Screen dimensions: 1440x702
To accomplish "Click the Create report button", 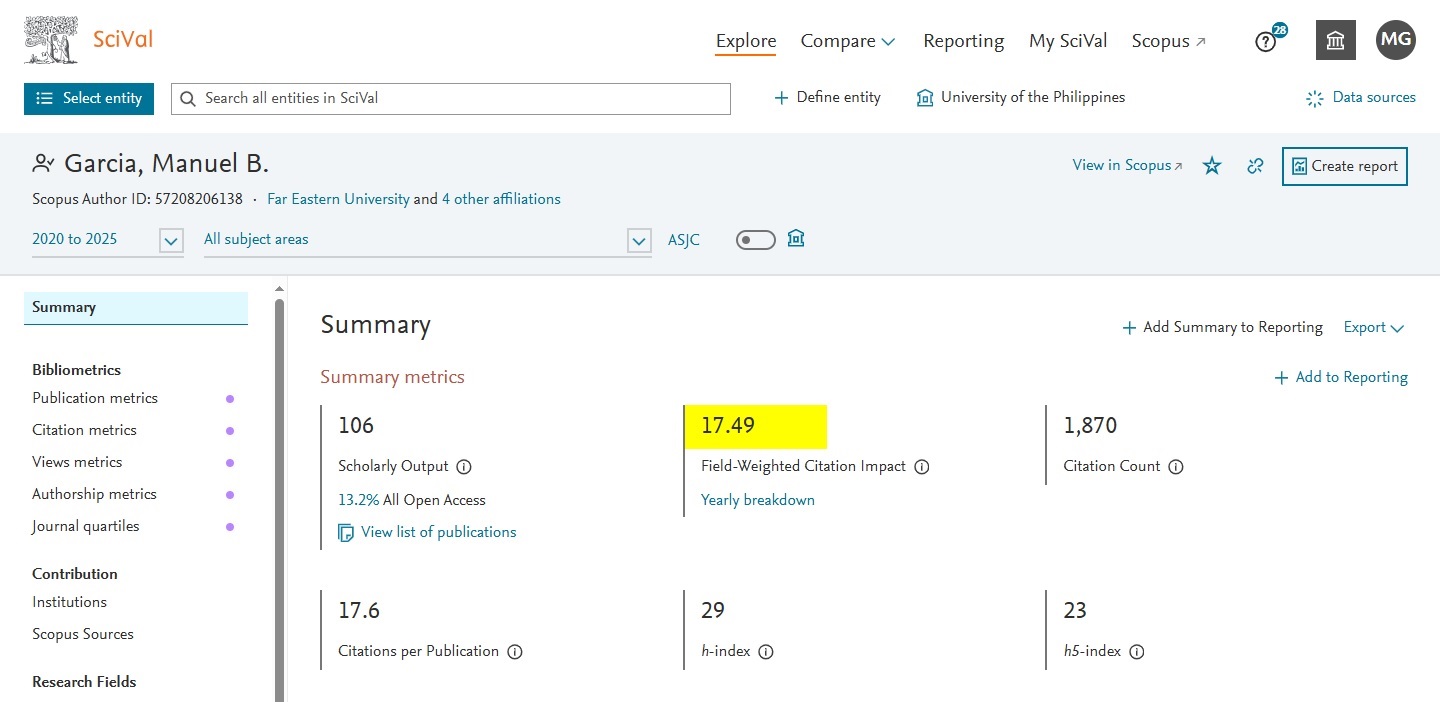I will click(1344, 166).
